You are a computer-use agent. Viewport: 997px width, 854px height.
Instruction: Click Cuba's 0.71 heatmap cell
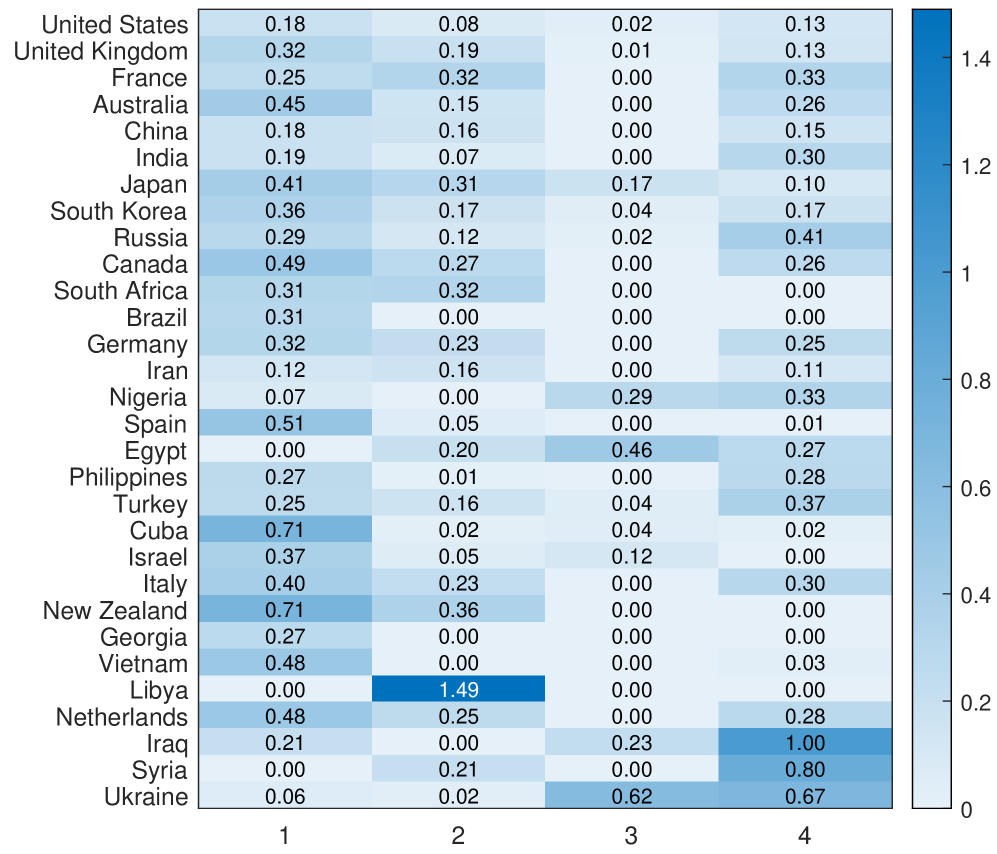[x=285, y=530]
